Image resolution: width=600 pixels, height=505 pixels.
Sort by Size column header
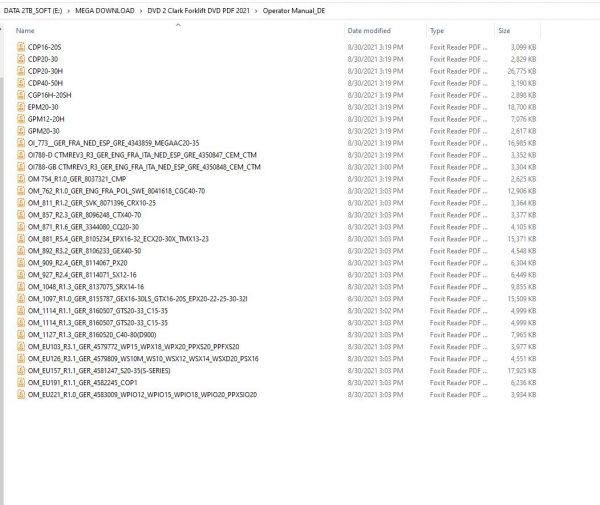504,31
